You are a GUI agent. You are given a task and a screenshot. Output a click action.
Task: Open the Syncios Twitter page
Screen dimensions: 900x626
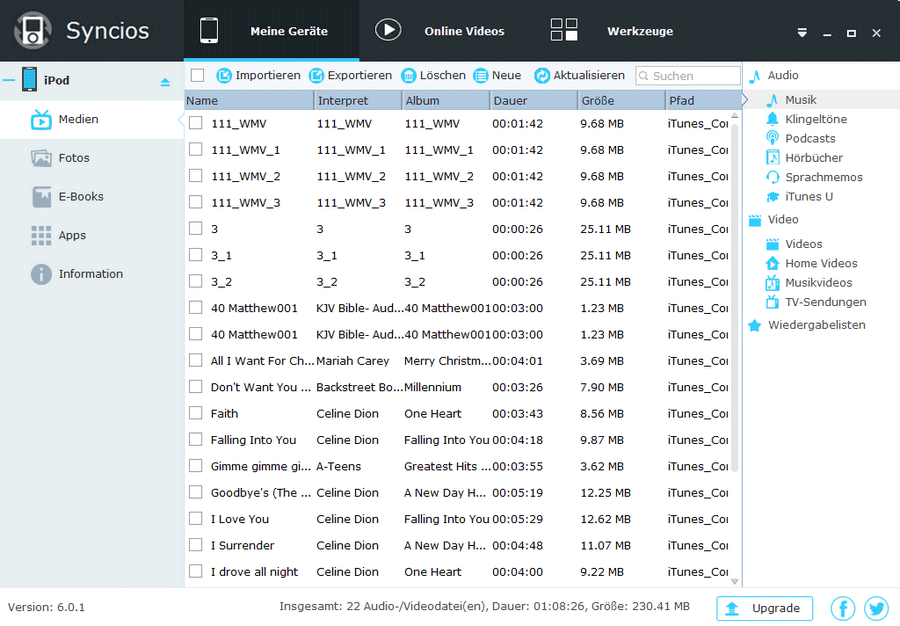[x=876, y=608]
